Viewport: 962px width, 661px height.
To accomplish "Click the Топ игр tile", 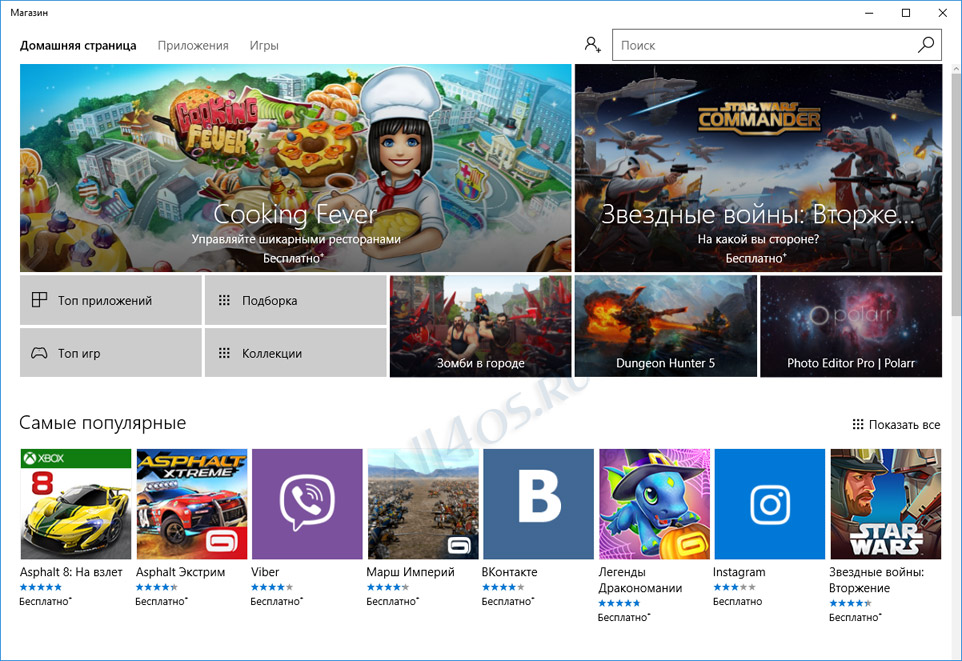I will (x=110, y=353).
